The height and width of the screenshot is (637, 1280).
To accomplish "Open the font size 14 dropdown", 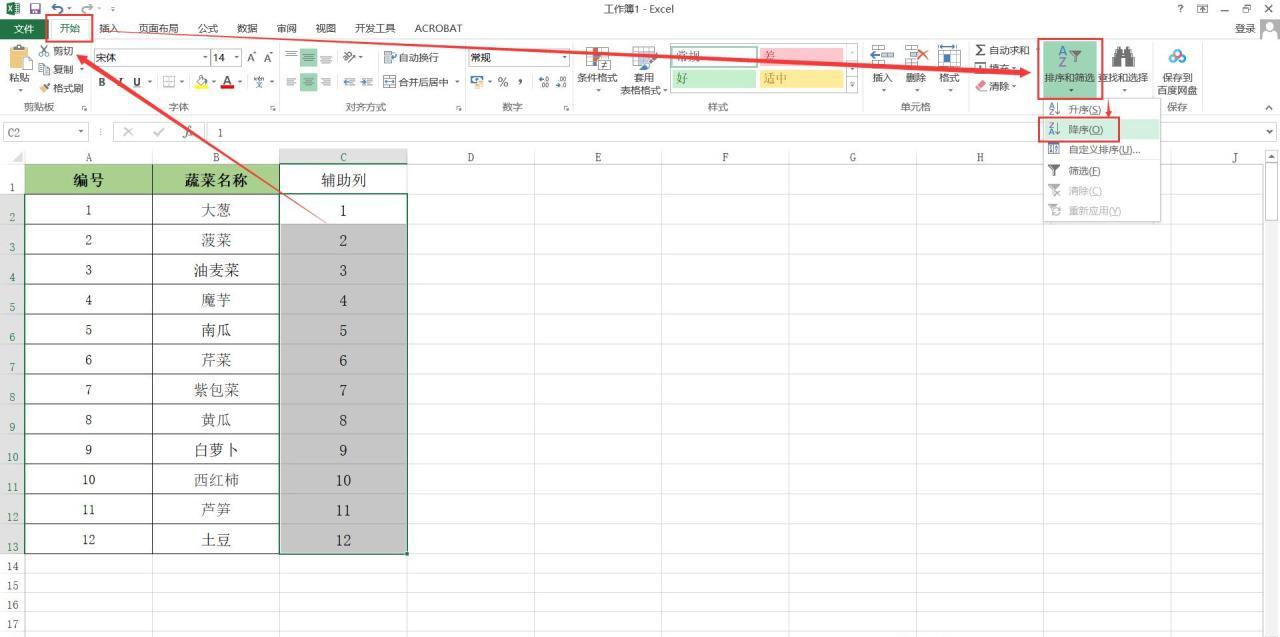I will (x=236, y=58).
